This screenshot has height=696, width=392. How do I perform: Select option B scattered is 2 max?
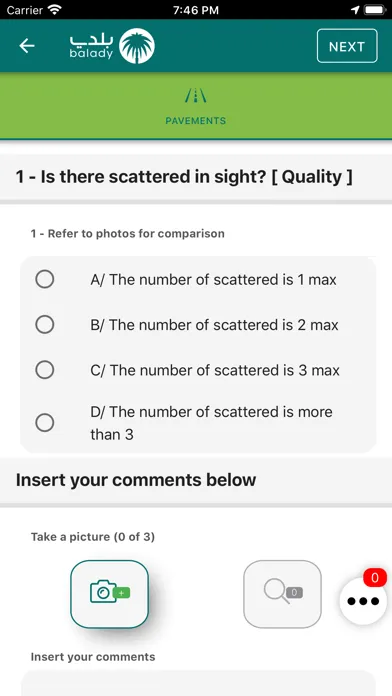pos(198,325)
